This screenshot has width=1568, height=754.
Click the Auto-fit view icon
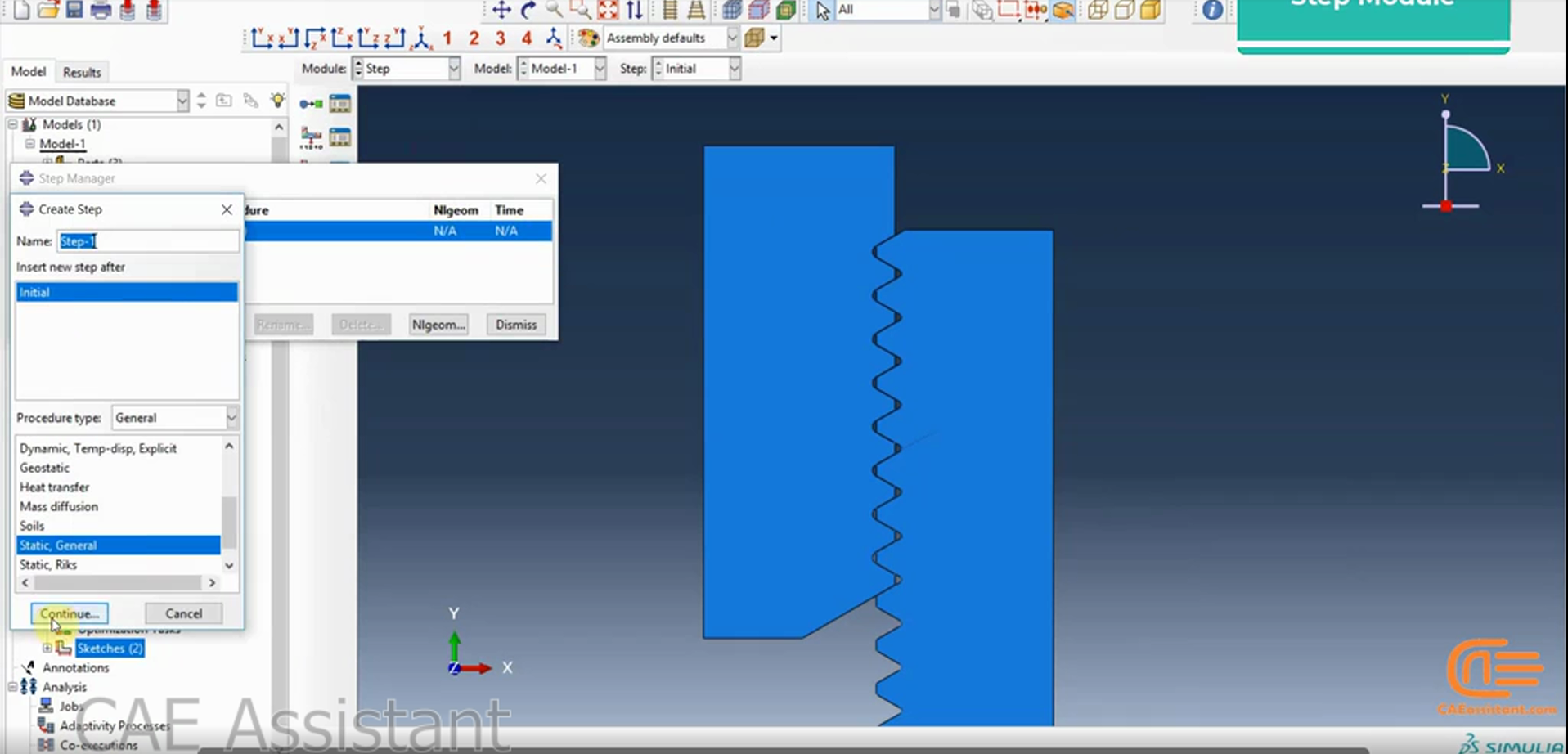608,10
